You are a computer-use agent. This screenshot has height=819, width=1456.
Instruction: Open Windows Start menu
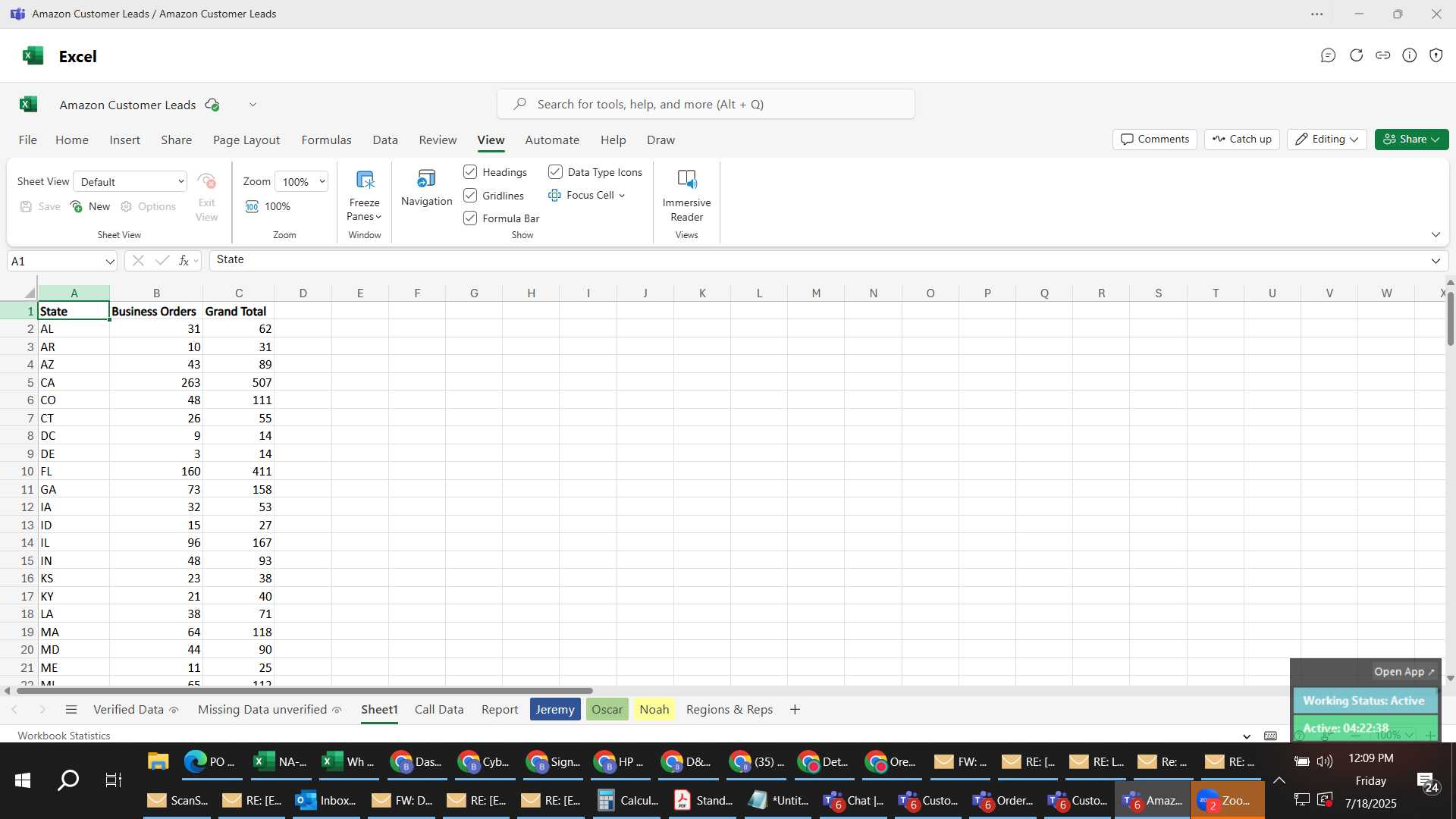(x=23, y=780)
